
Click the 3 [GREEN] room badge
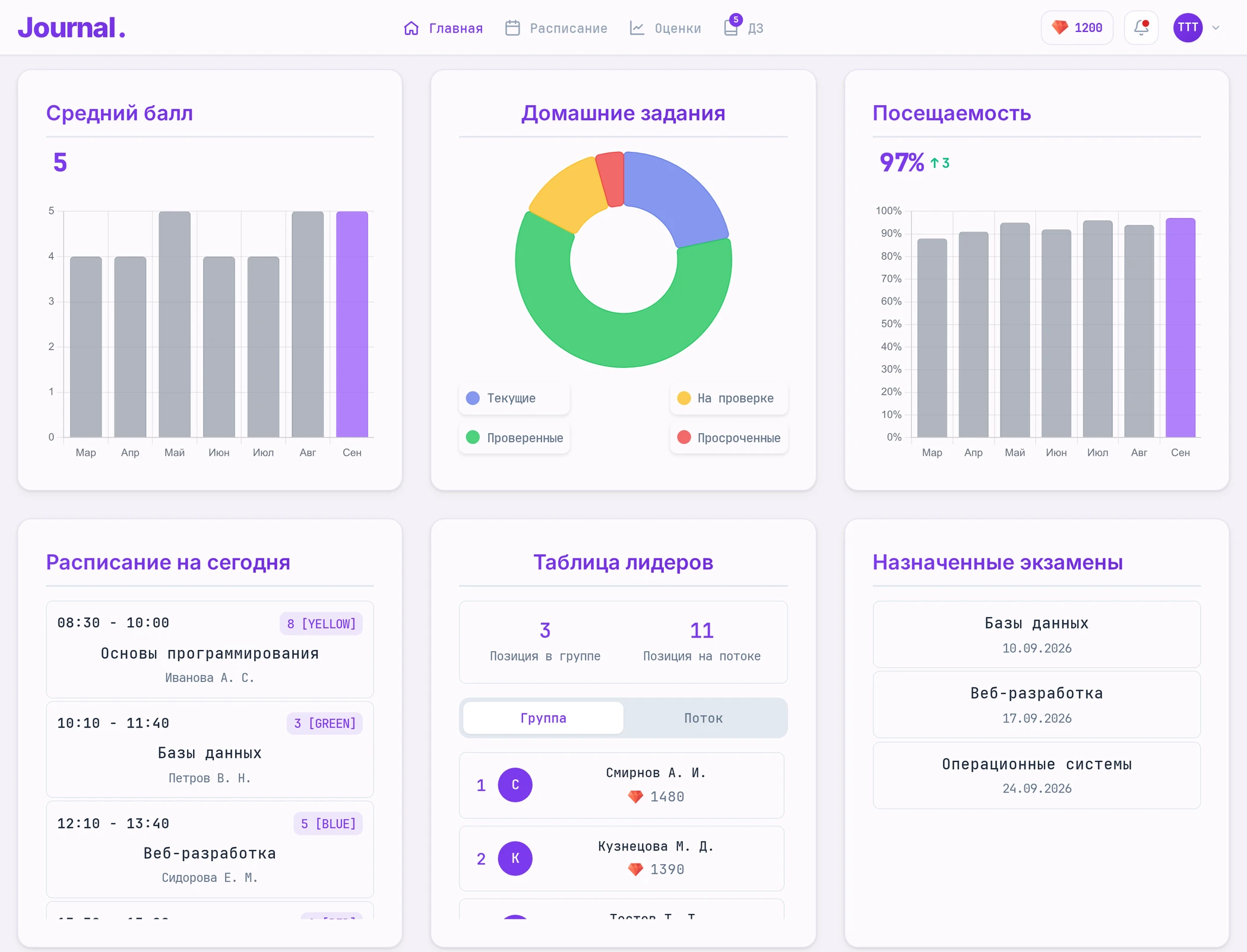tap(325, 723)
